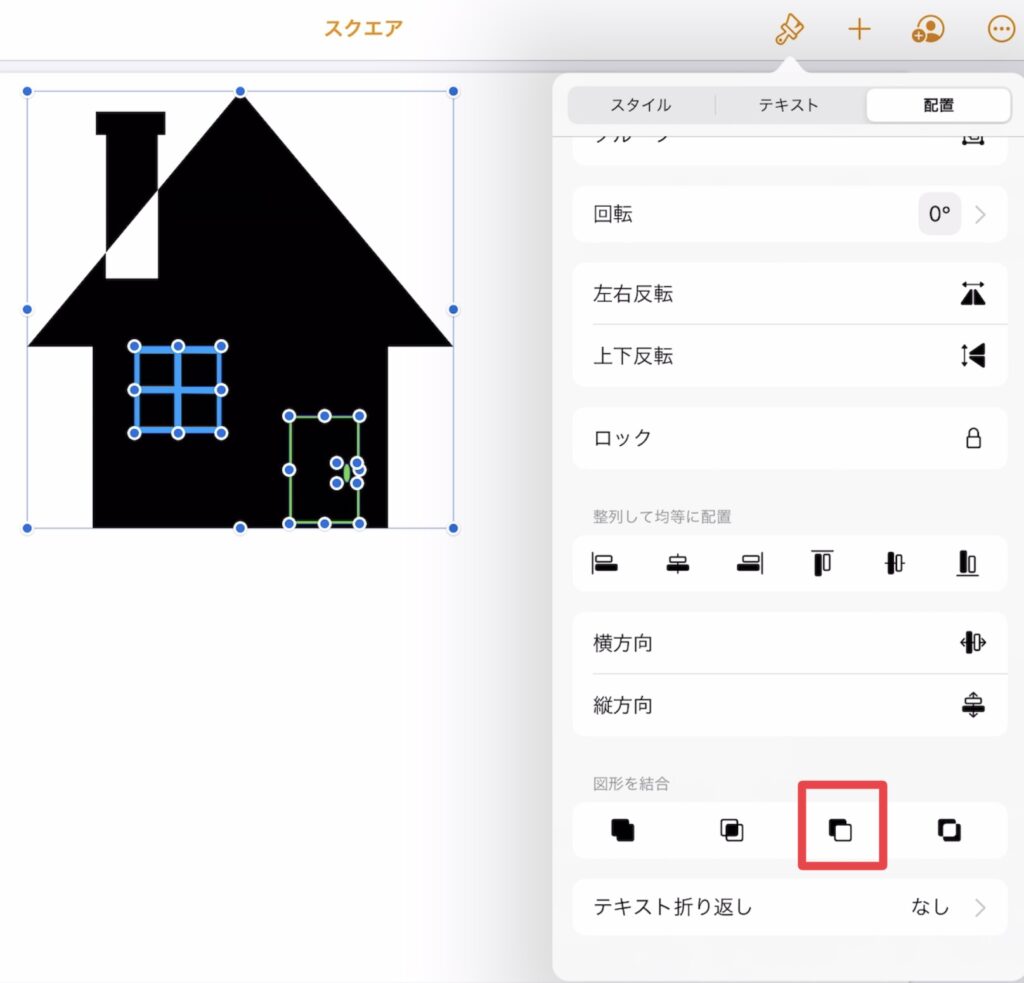
Task: Tap the ロック label
Action: coord(622,438)
